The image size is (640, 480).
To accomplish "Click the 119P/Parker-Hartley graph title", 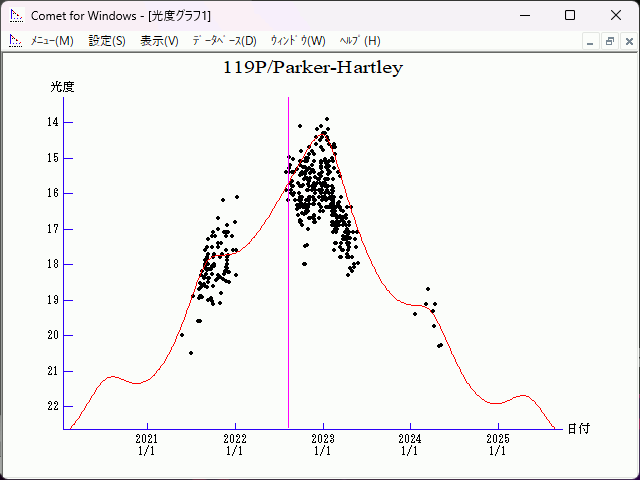I will [312, 68].
